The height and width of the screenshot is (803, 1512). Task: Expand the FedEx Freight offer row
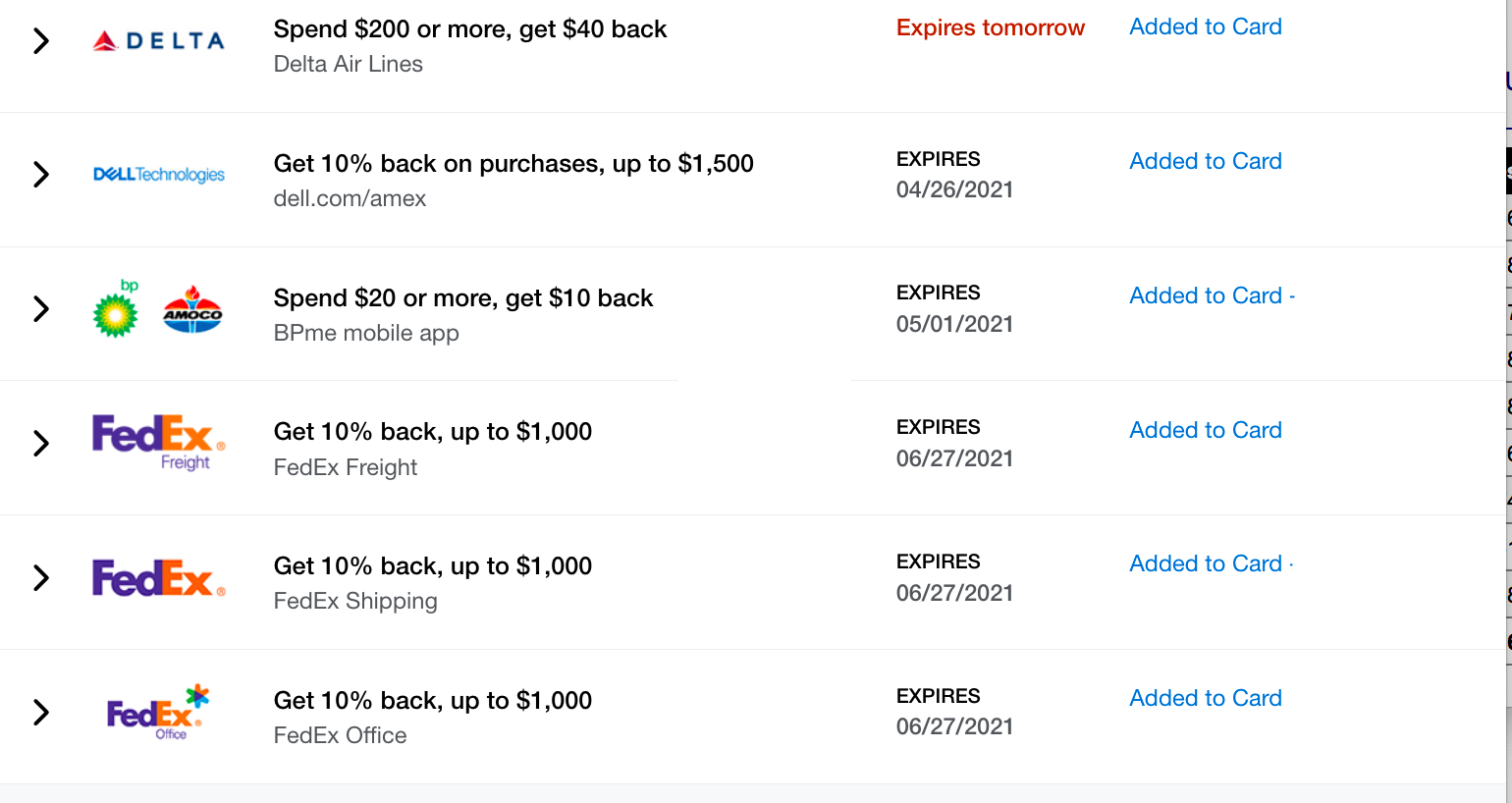click(41, 444)
